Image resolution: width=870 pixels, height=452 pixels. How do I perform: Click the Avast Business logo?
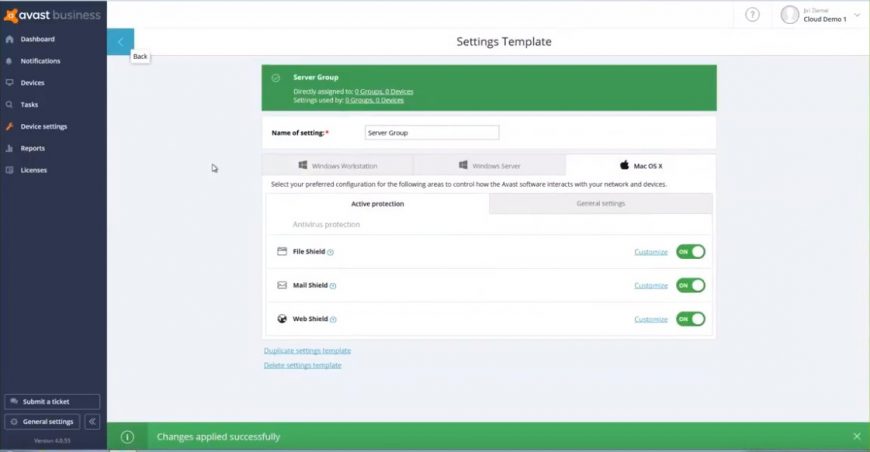tap(52, 16)
